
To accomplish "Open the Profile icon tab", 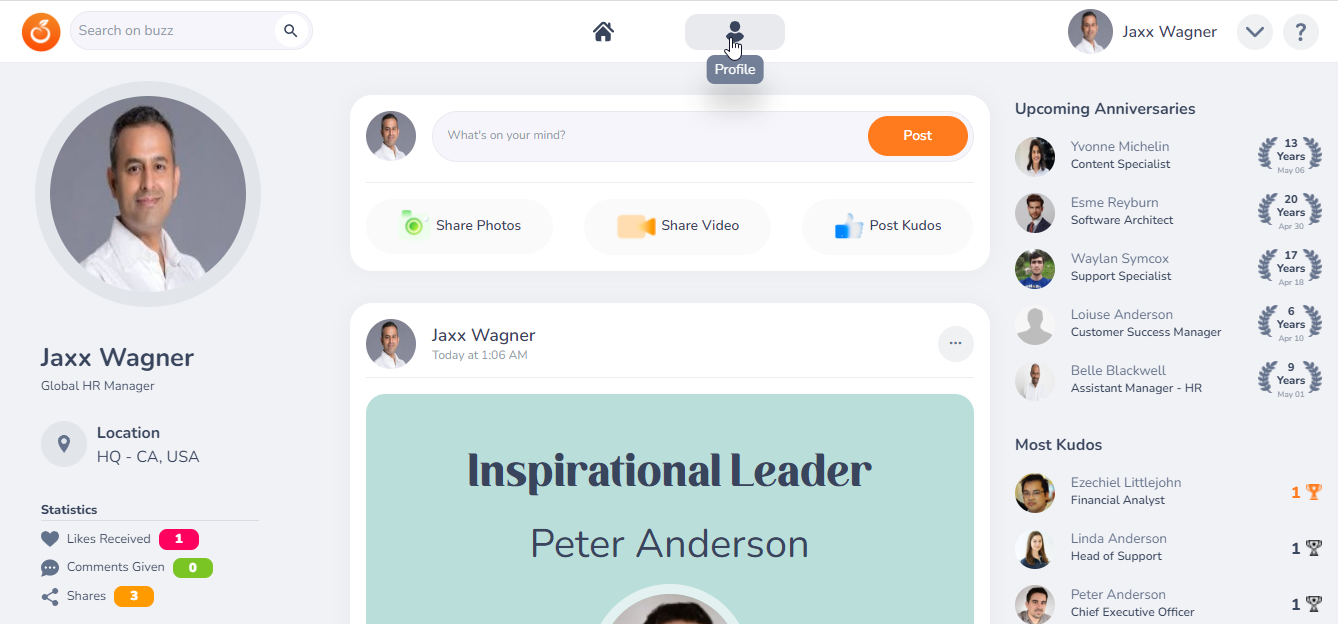I will [735, 32].
